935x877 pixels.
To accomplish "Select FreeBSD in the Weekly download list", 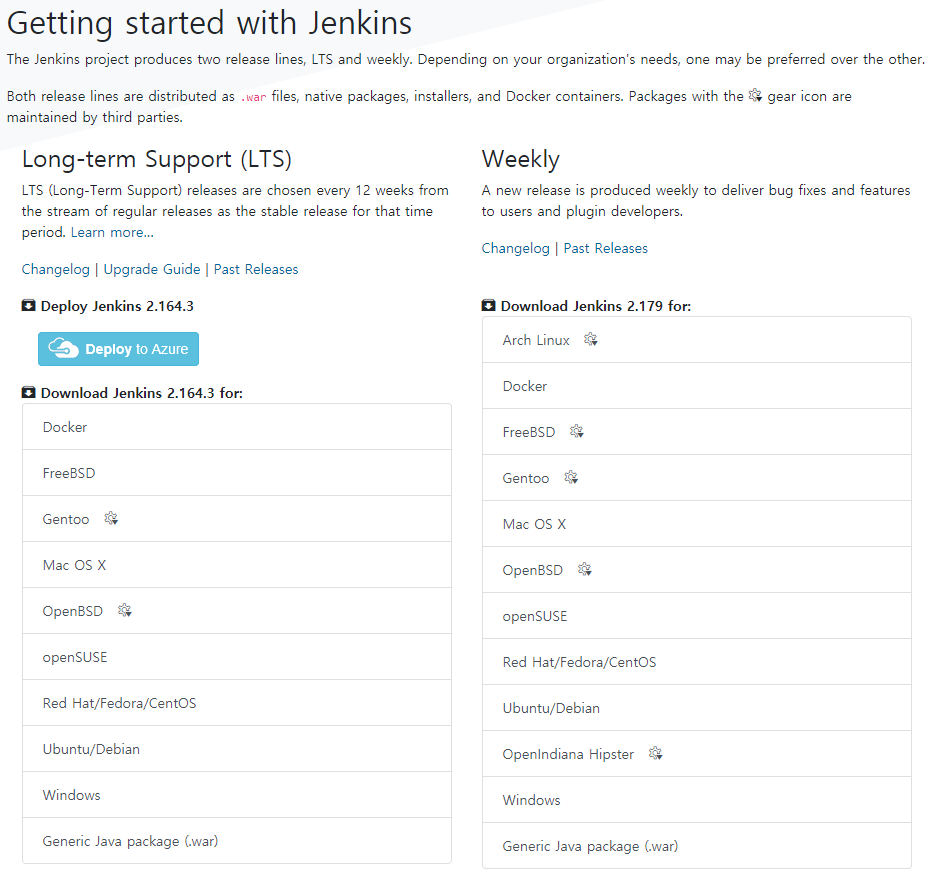I will point(697,432).
